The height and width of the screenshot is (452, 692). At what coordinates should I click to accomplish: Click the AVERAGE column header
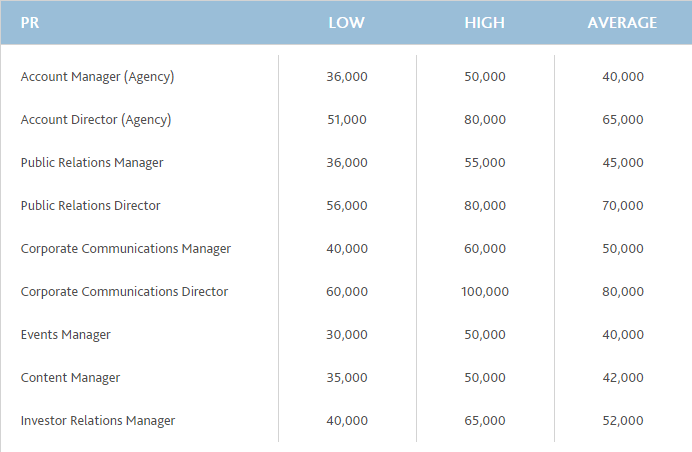pyautogui.click(x=622, y=23)
